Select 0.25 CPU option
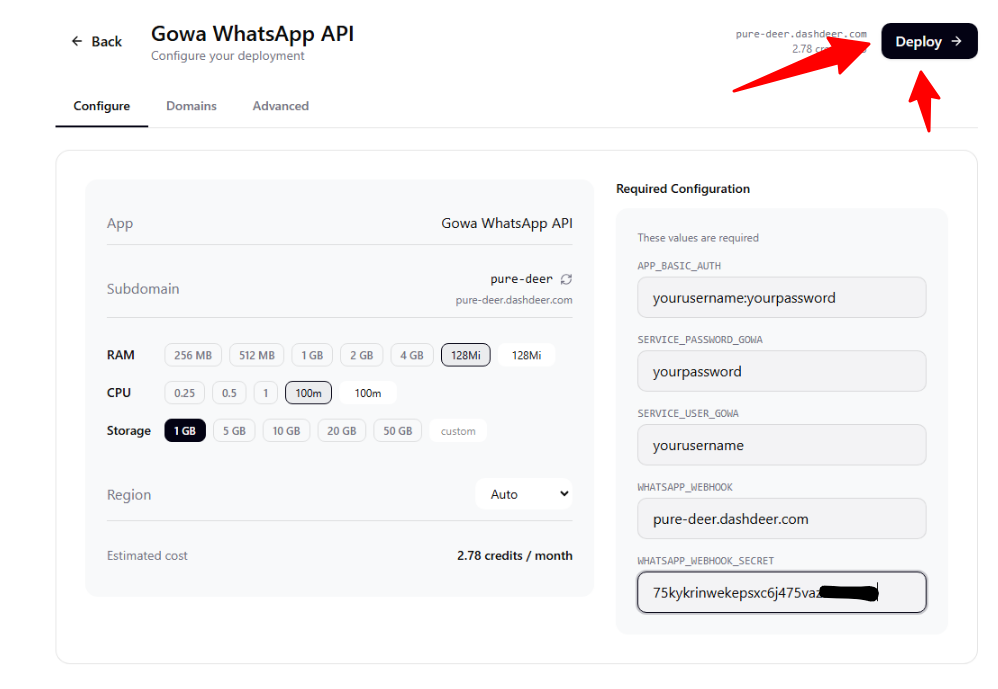The width and height of the screenshot is (998, 689). tap(185, 393)
